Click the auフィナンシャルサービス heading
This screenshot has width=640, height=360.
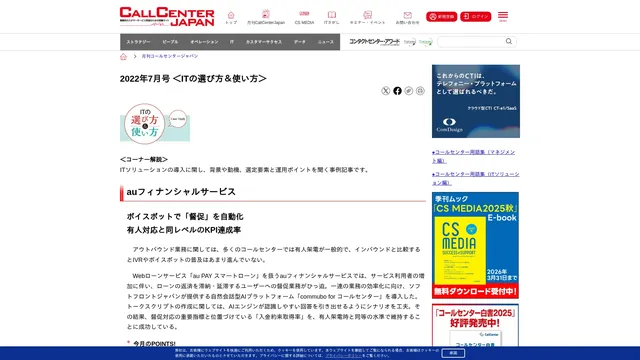click(181, 192)
